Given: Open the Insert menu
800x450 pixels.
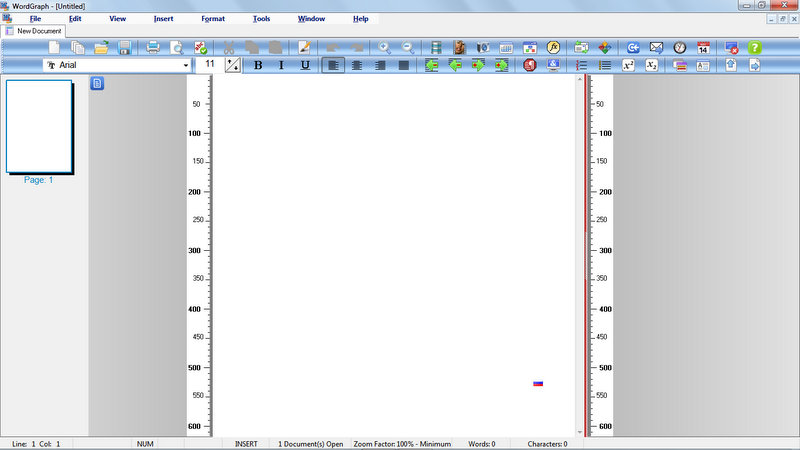Looking at the screenshot, I should (x=163, y=18).
